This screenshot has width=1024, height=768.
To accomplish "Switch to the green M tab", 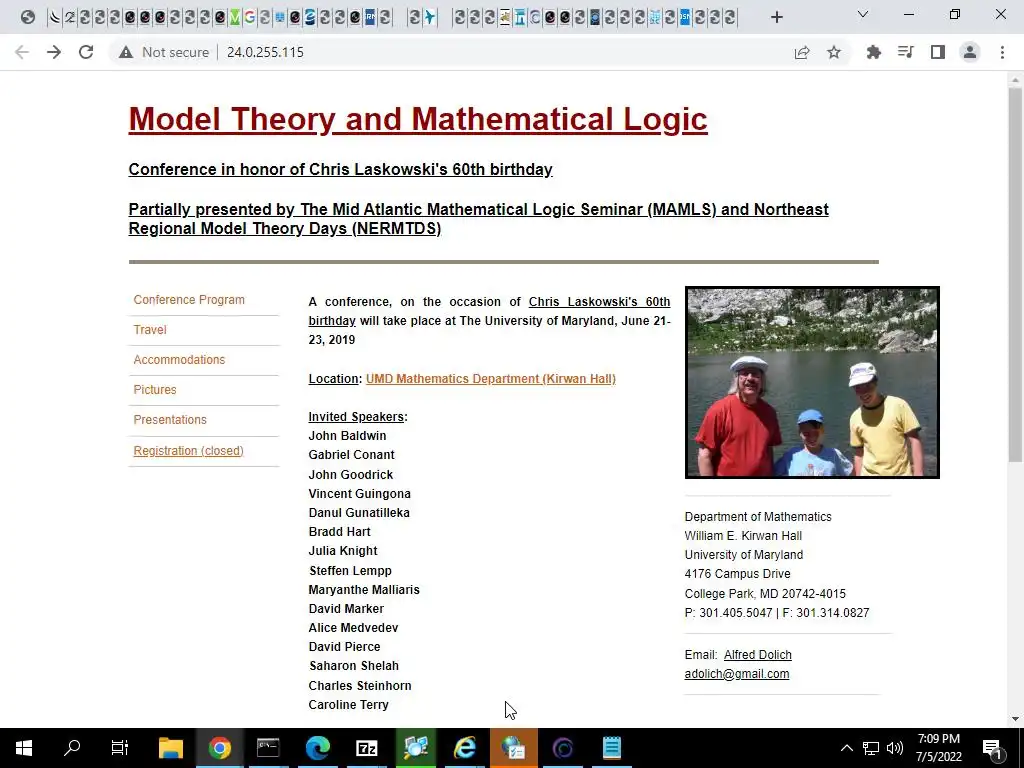I will click(x=235, y=18).
